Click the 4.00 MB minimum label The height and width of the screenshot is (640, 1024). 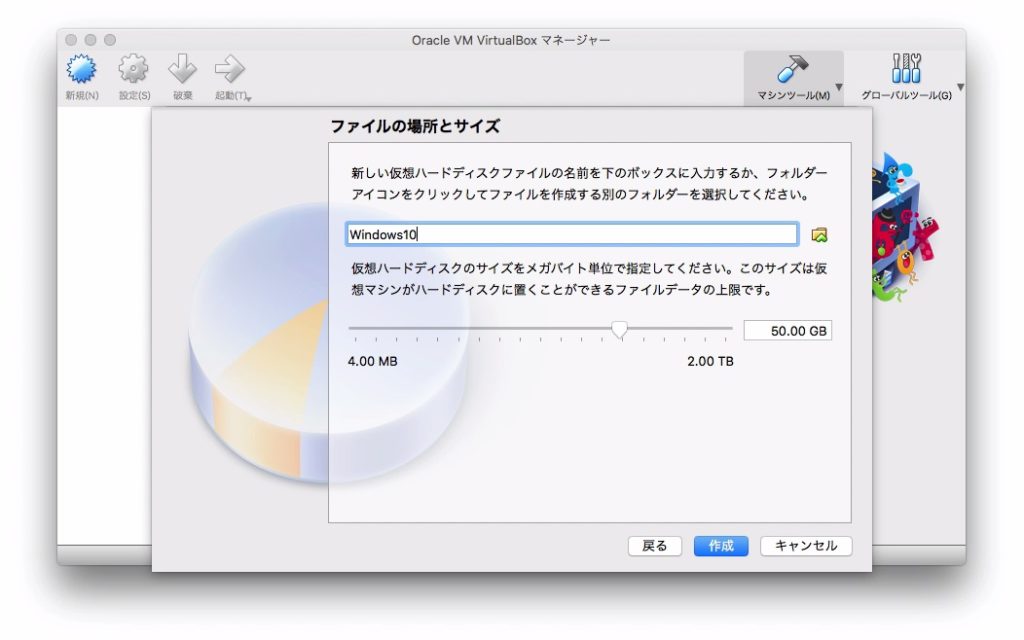372,361
